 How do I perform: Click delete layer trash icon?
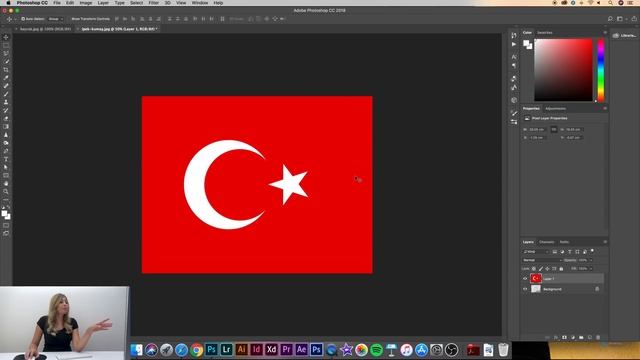coord(598,338)
